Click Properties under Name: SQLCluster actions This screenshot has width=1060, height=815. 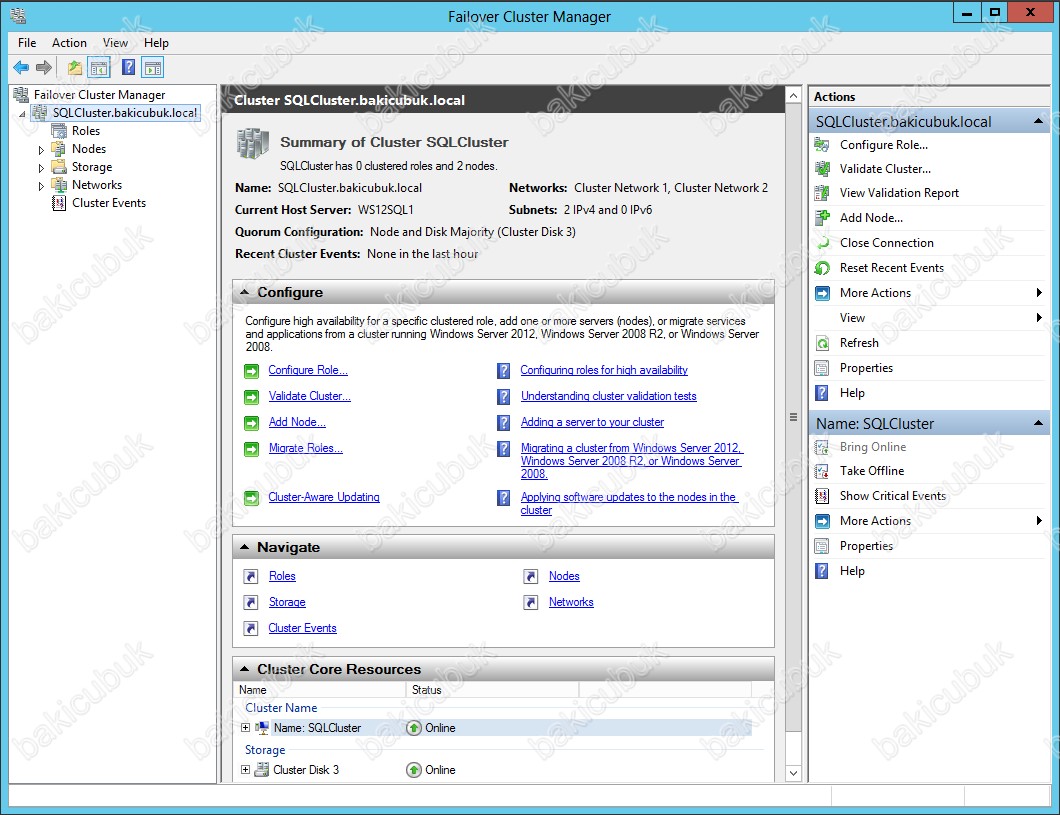pos(866,546)
